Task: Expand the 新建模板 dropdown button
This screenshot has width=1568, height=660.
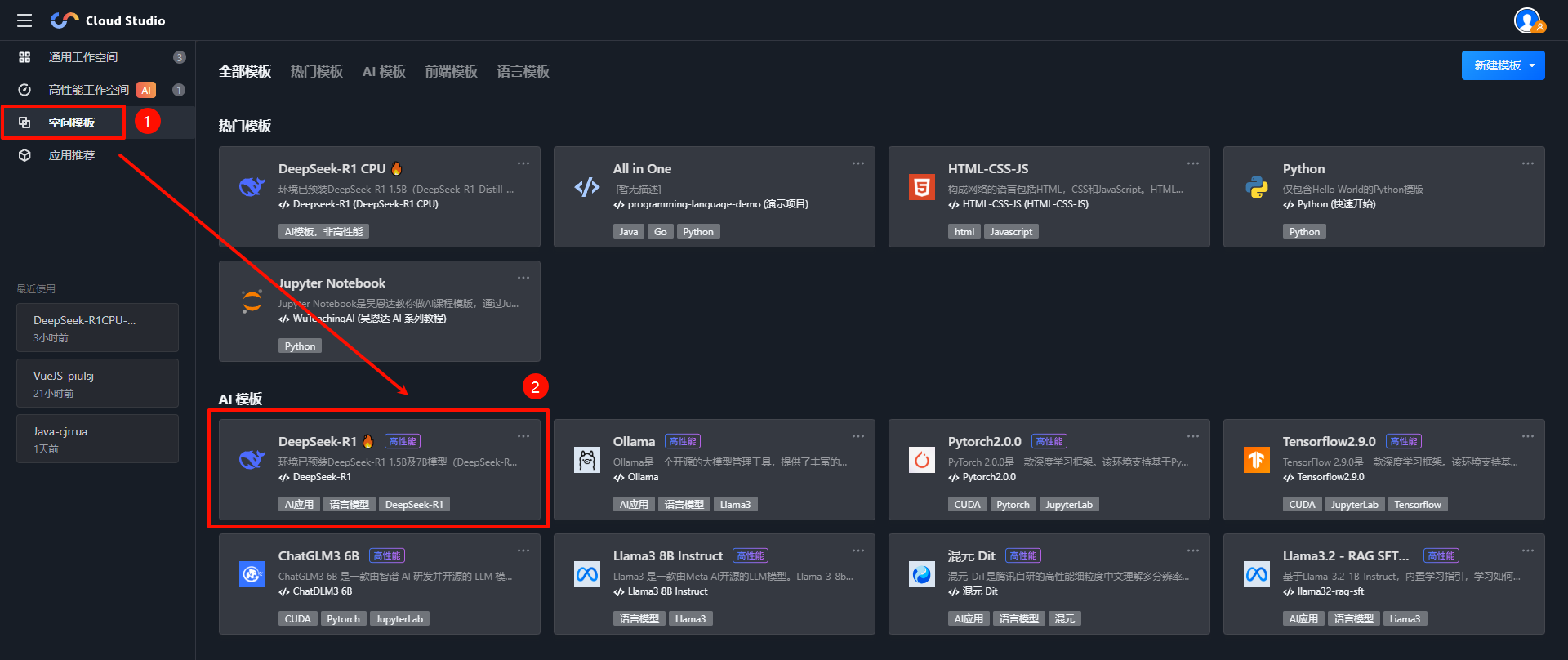Action: (1503, 65)
